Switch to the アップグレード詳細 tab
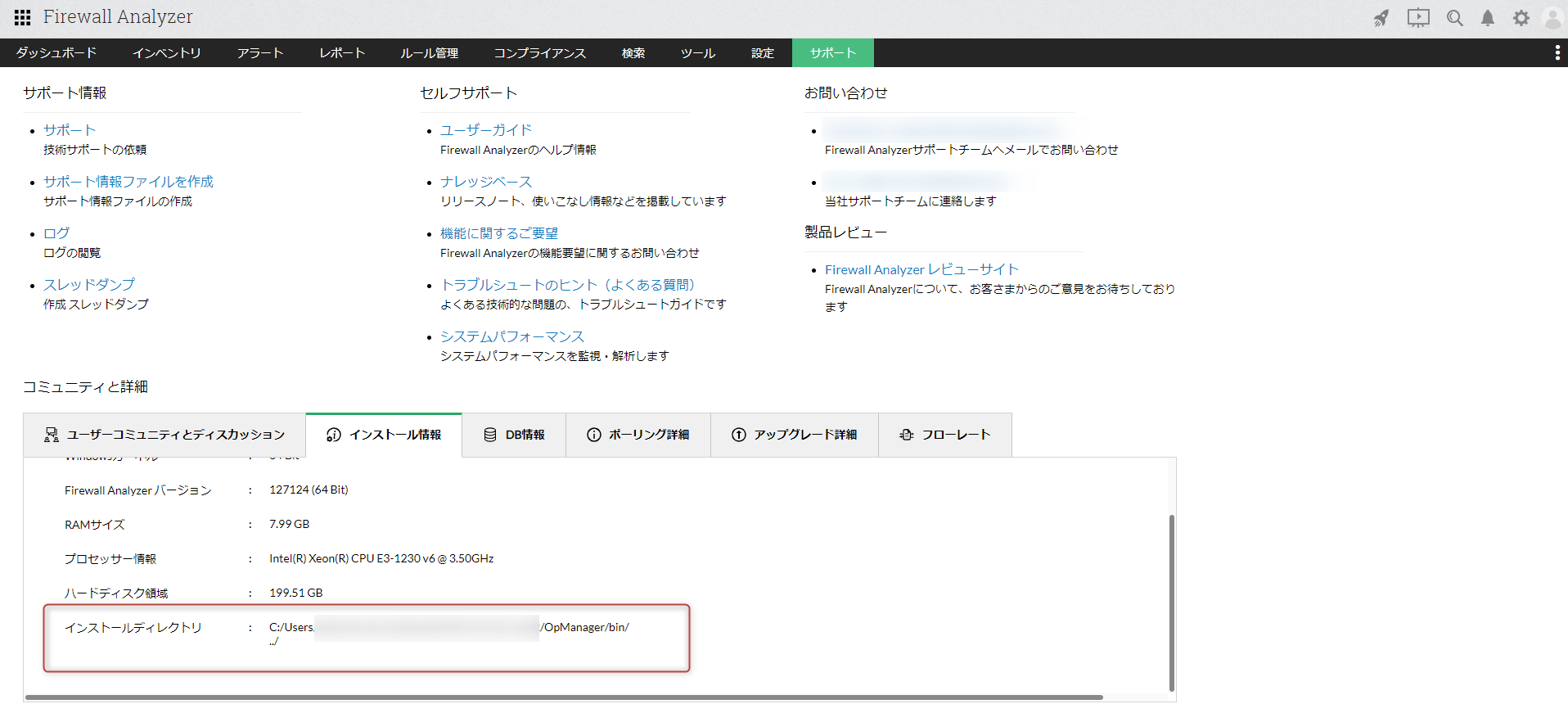 coord(795,435)
